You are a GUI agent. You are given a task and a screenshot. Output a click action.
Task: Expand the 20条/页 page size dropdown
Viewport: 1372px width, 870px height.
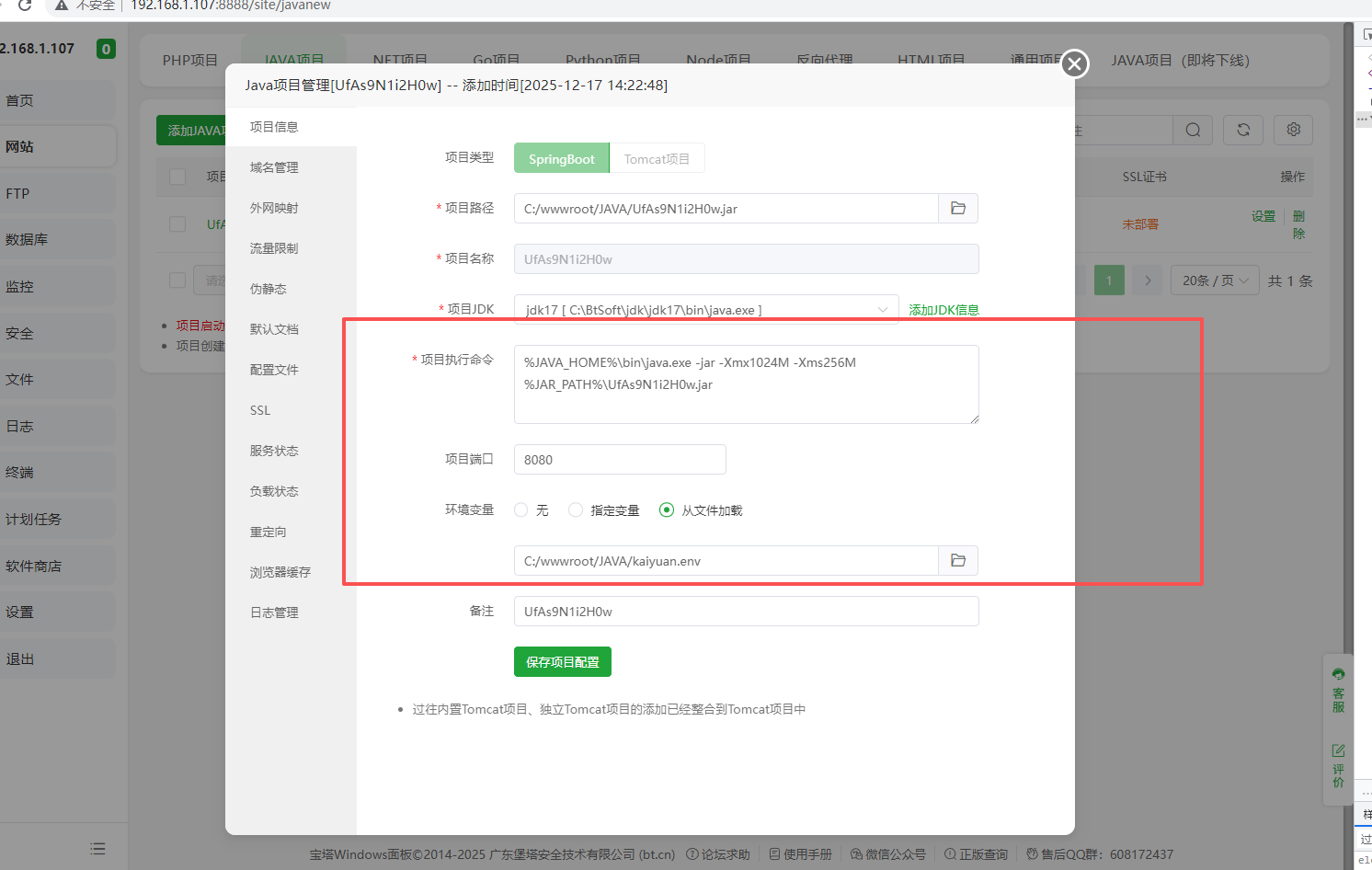point(1215,280)
